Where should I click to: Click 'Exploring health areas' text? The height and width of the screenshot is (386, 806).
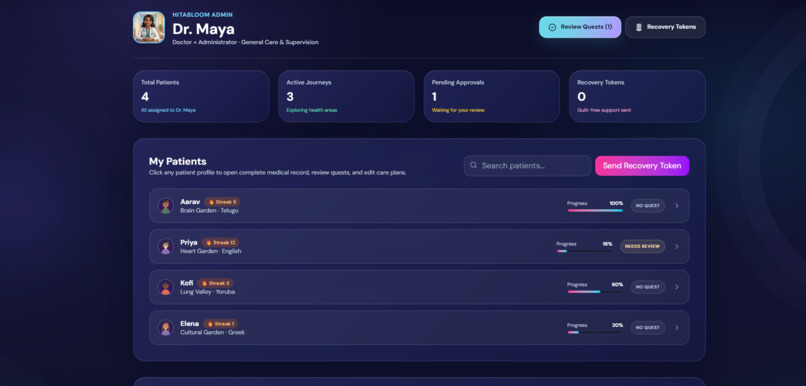pos(312,110)
